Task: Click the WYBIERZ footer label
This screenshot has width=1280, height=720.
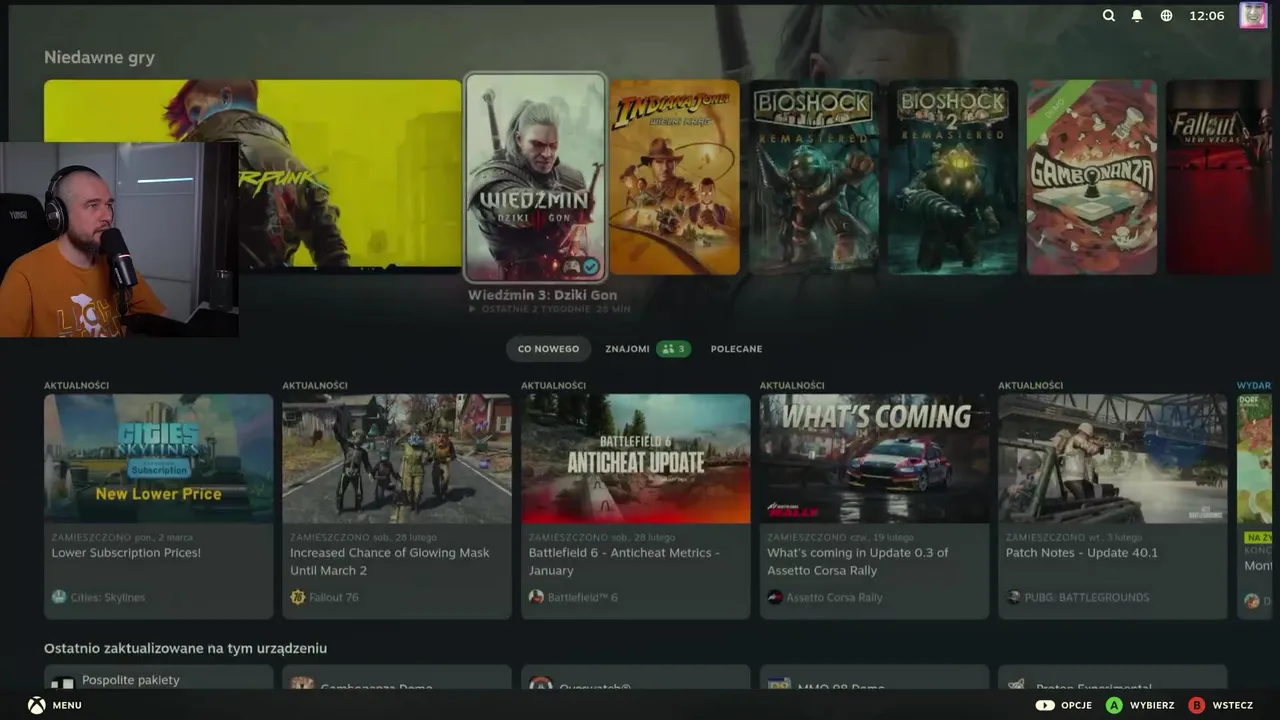Action: coord(1152,705)
